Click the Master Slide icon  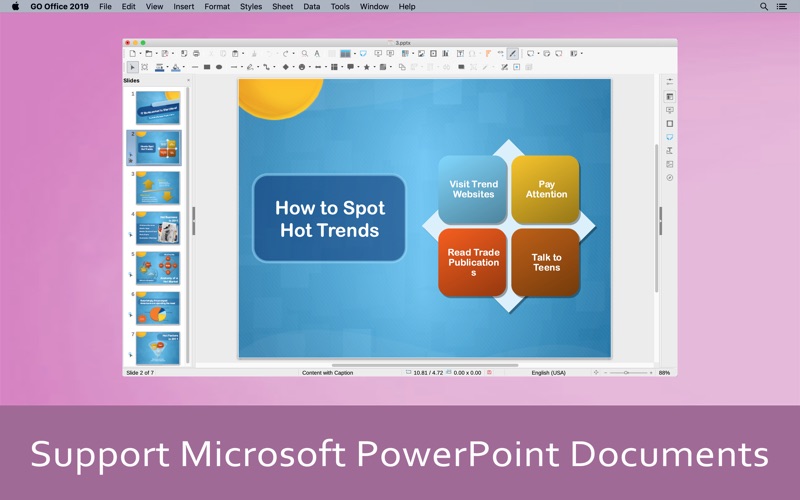click(363, 53)
